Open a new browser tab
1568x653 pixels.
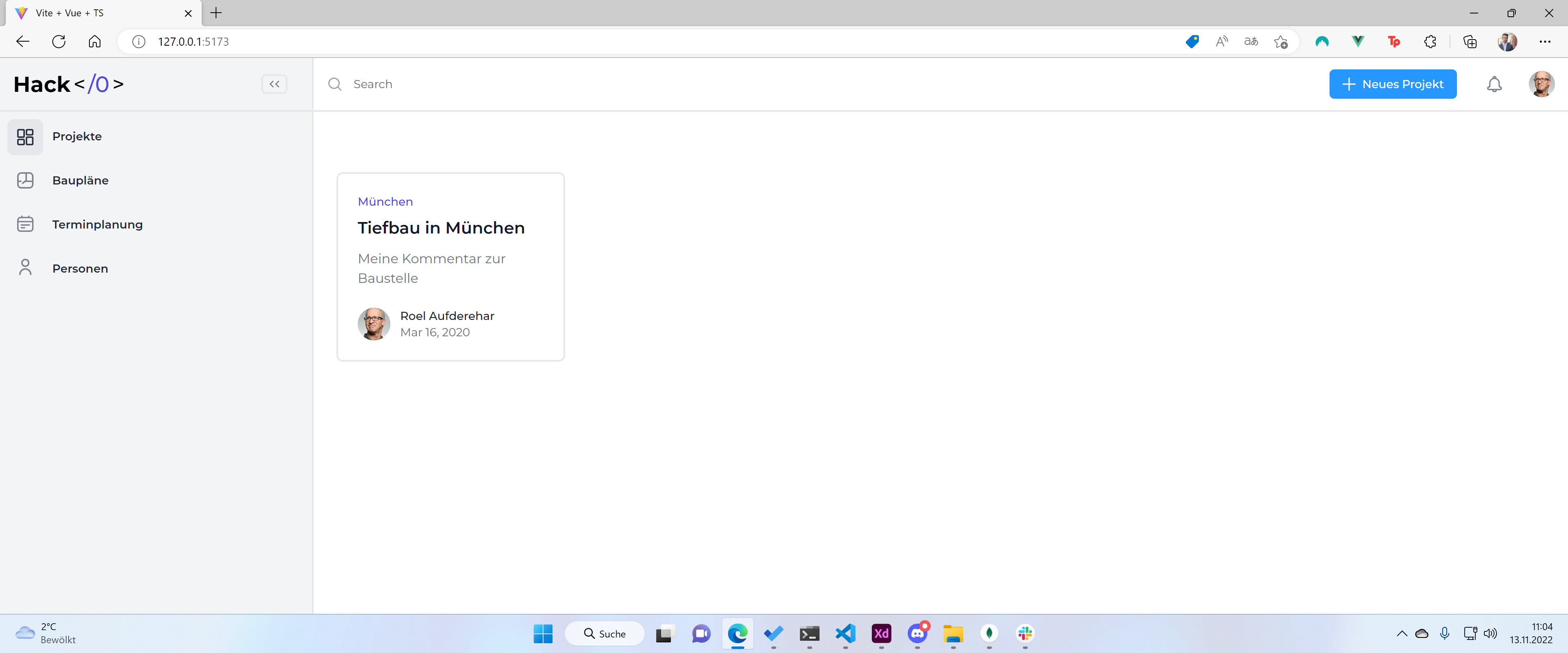click(216, 13)
